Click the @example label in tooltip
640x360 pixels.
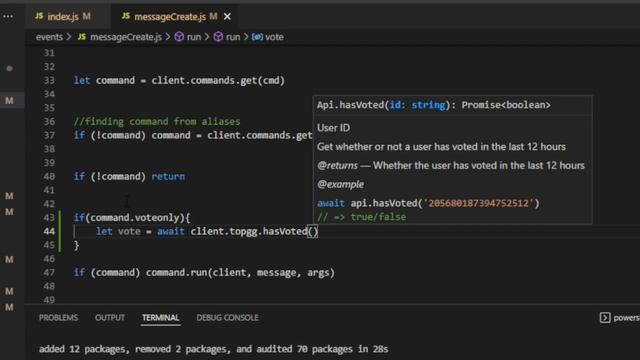click(x=340, y=184)
